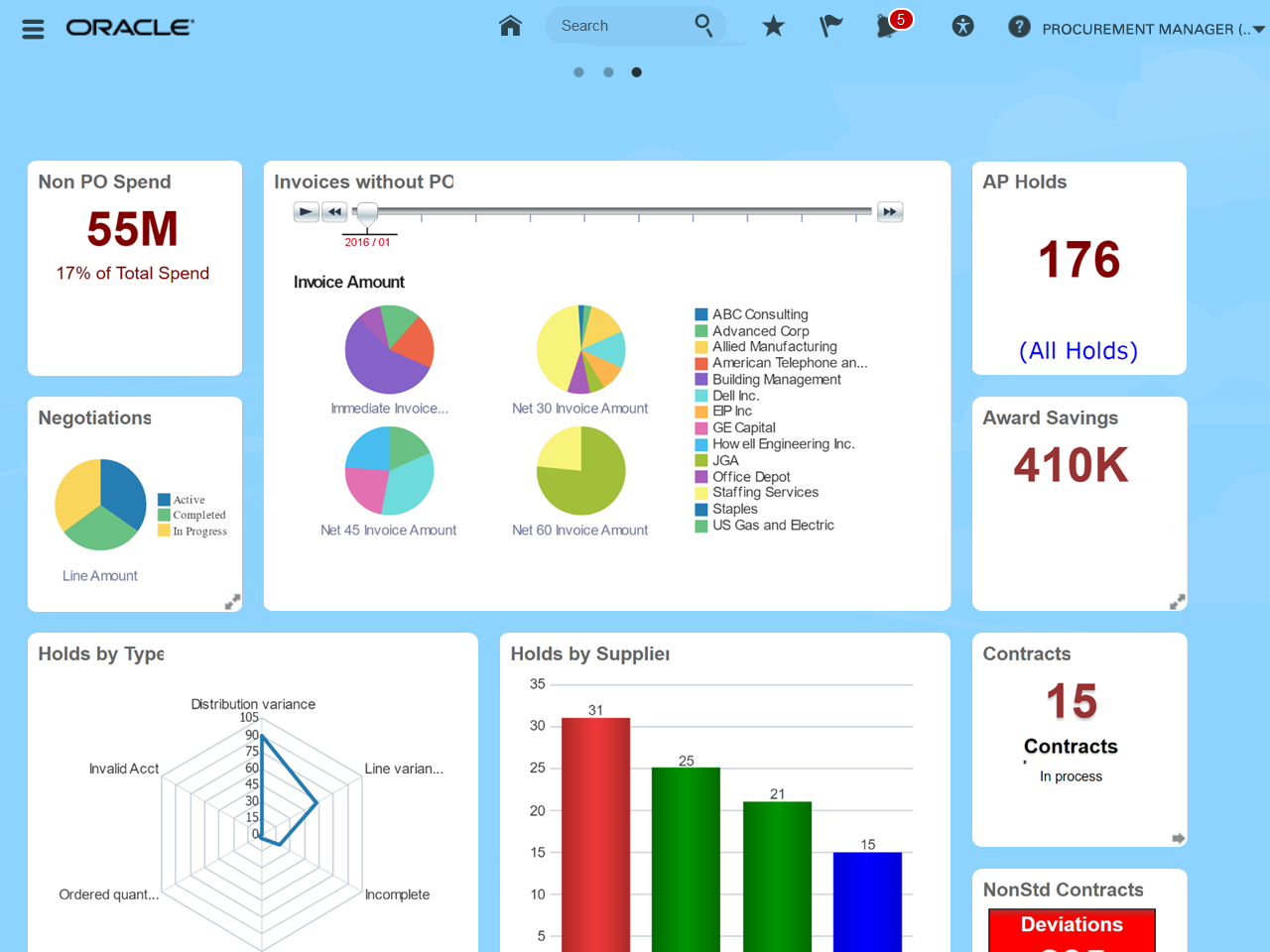Screen dimensions: 1270x952
Task: Click the Net 60 Invoice Amount pie chart
Action: point(580,471)
